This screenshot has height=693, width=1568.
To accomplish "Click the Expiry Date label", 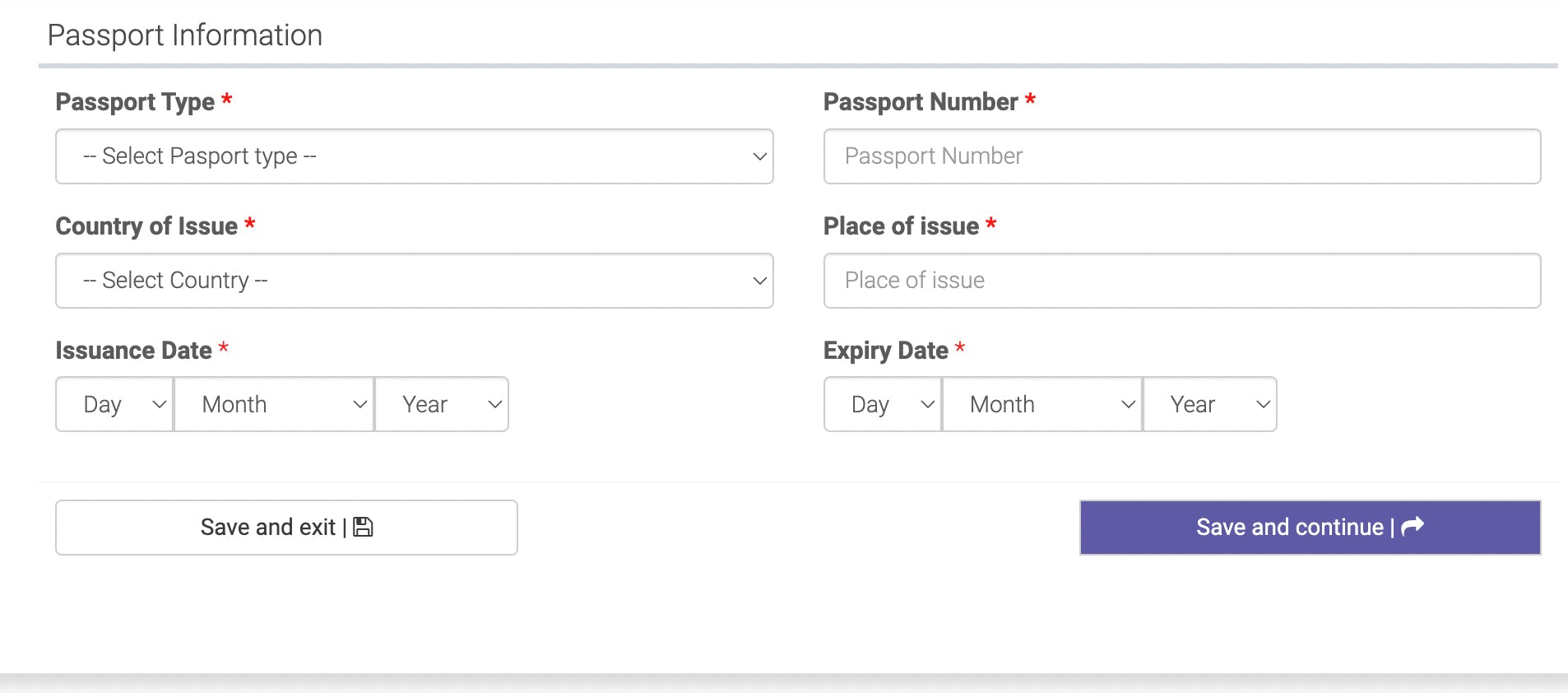I will pos(886,351).
